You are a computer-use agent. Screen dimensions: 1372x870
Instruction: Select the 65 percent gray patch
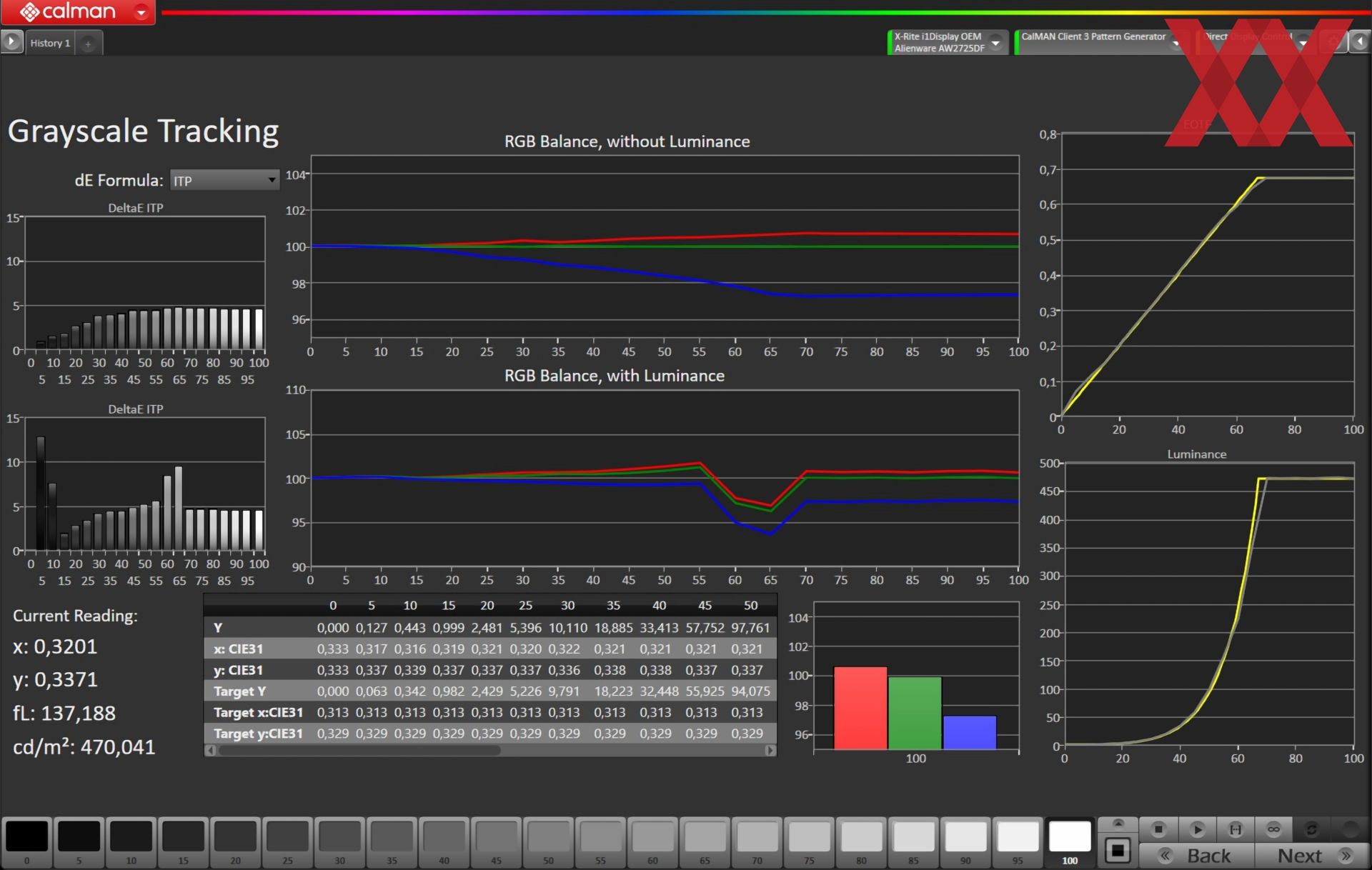tap(705, 841)
